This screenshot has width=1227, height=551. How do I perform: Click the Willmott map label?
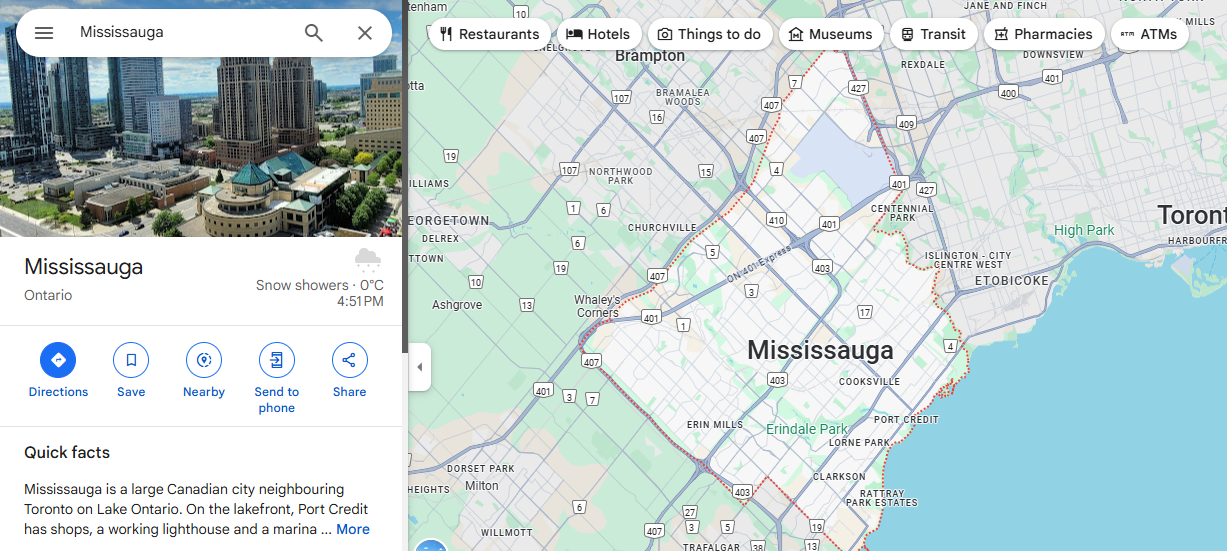(x=506, y=533)
